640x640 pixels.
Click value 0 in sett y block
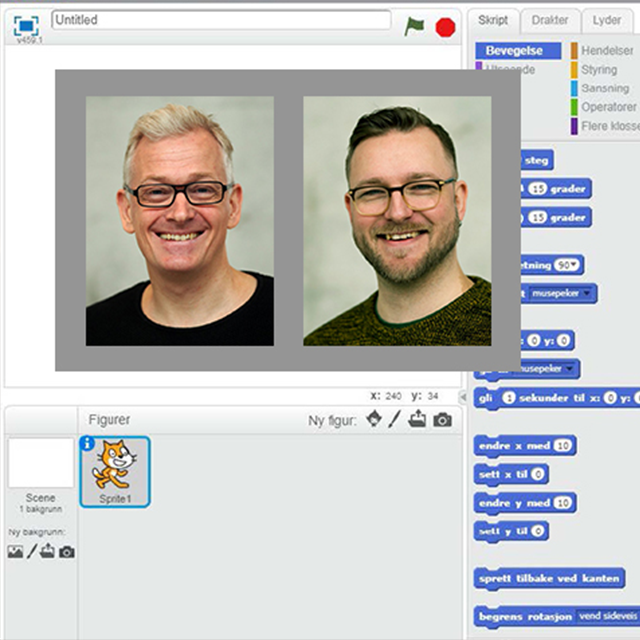tap(538, 531)
